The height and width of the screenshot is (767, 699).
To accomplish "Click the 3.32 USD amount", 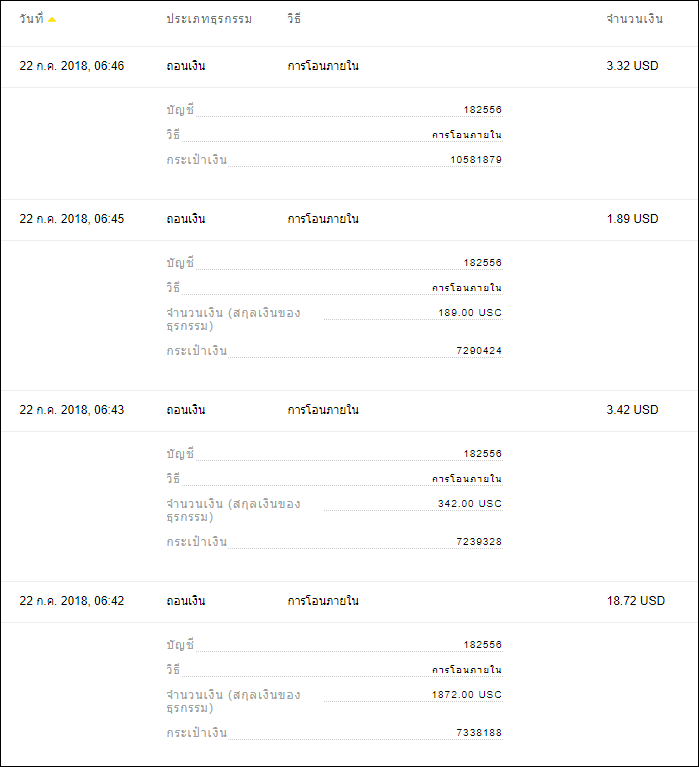I will point(632,66).
